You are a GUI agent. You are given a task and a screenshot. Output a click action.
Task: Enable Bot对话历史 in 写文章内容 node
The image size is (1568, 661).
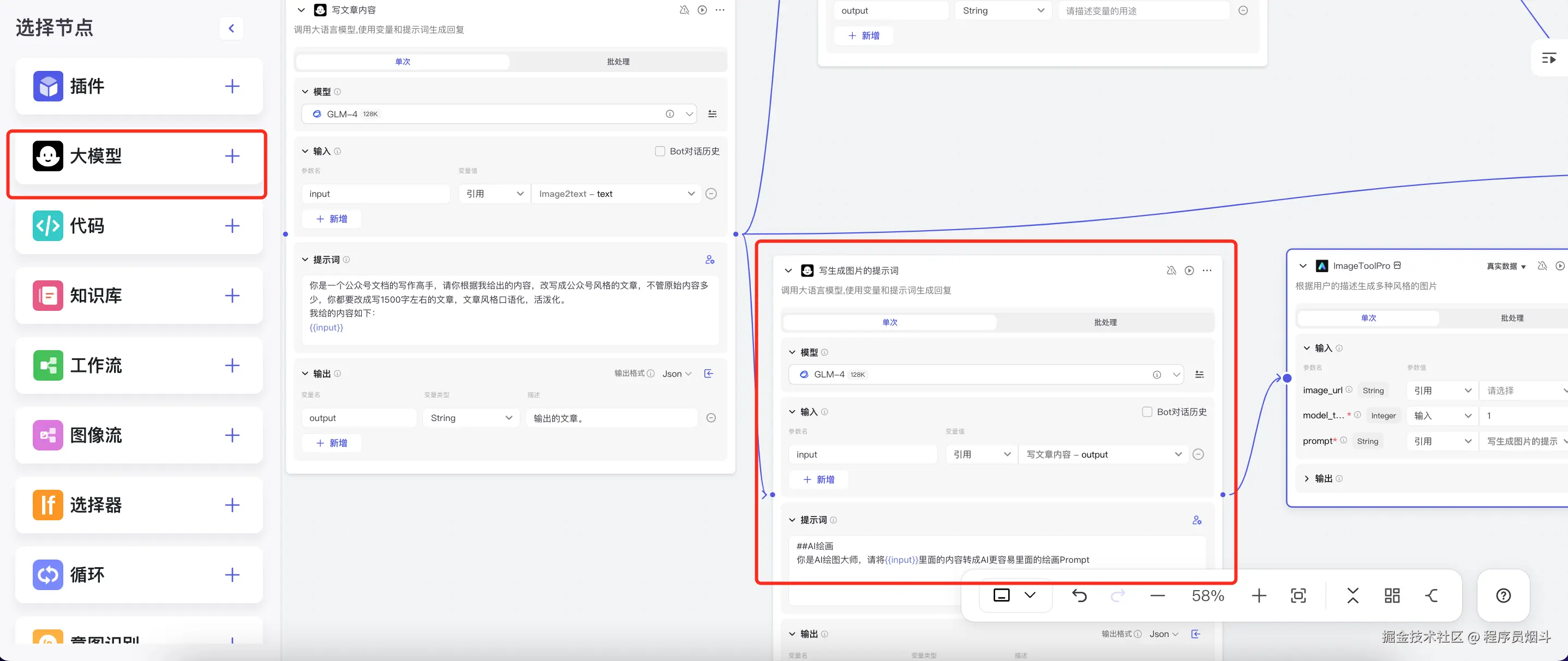[x=660, y=151]
